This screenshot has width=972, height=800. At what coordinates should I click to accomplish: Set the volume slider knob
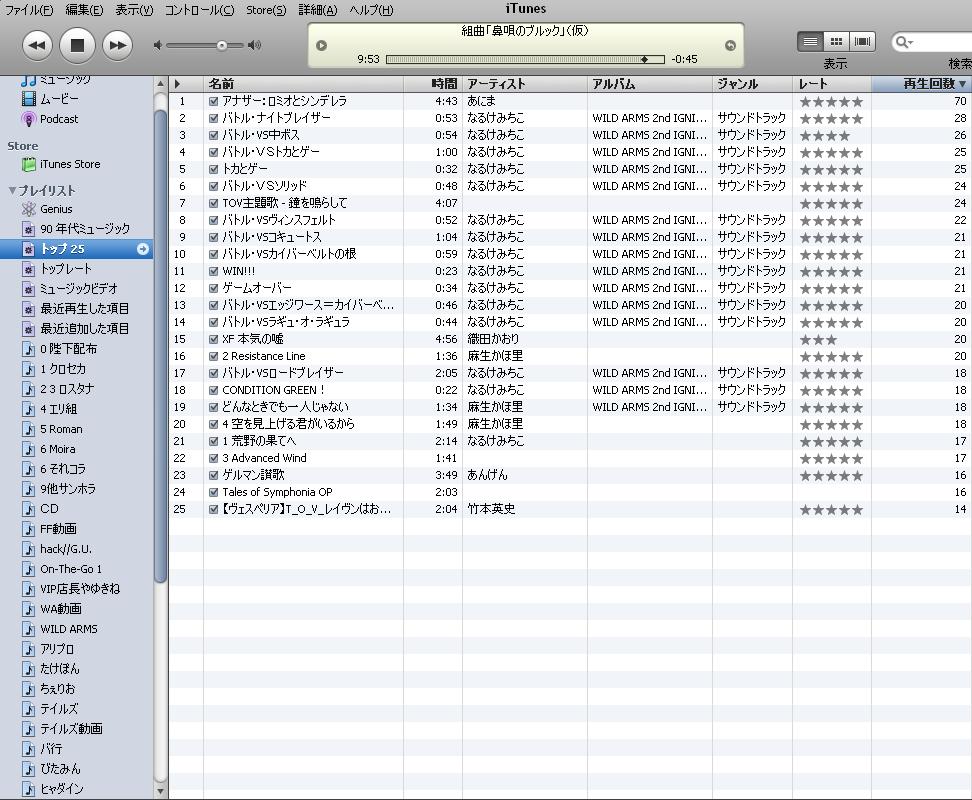click(x=221, y=45)
